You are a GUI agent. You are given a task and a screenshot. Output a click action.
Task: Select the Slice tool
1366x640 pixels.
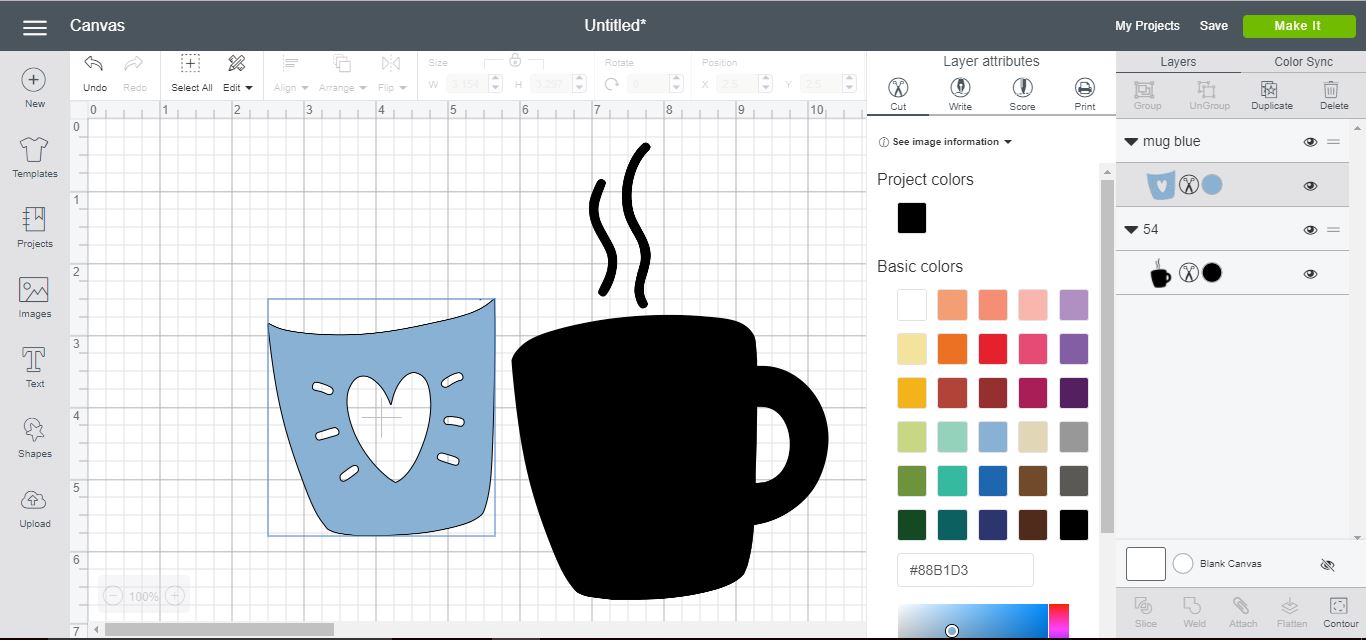1144,610
